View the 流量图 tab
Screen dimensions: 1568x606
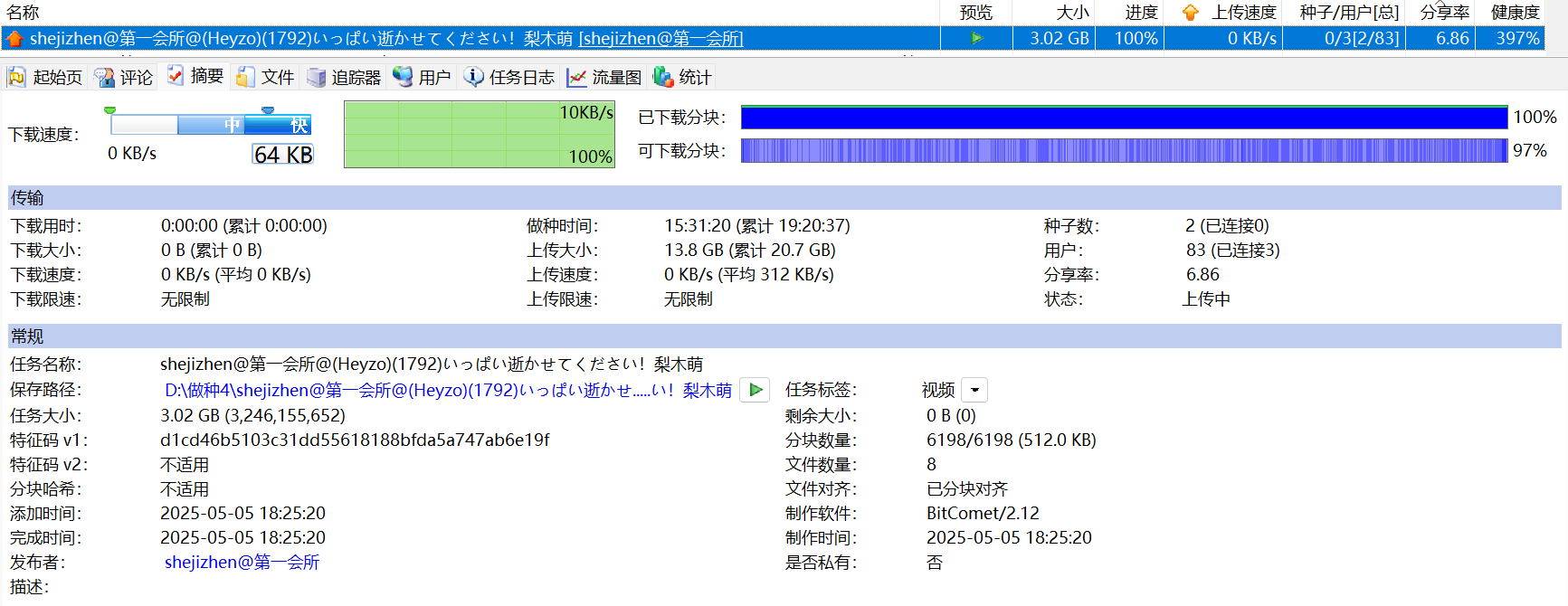(x=603, y=77)
